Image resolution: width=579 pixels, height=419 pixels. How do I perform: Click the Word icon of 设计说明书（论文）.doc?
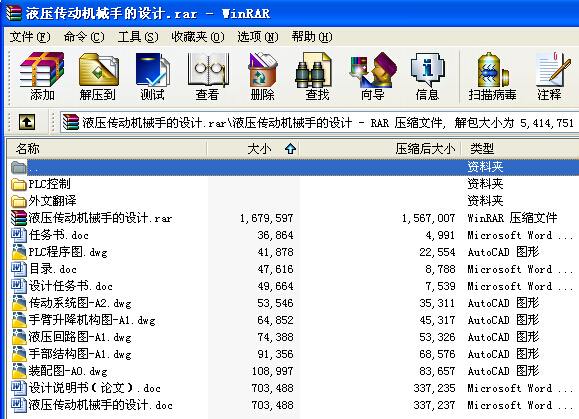(18, 388)
